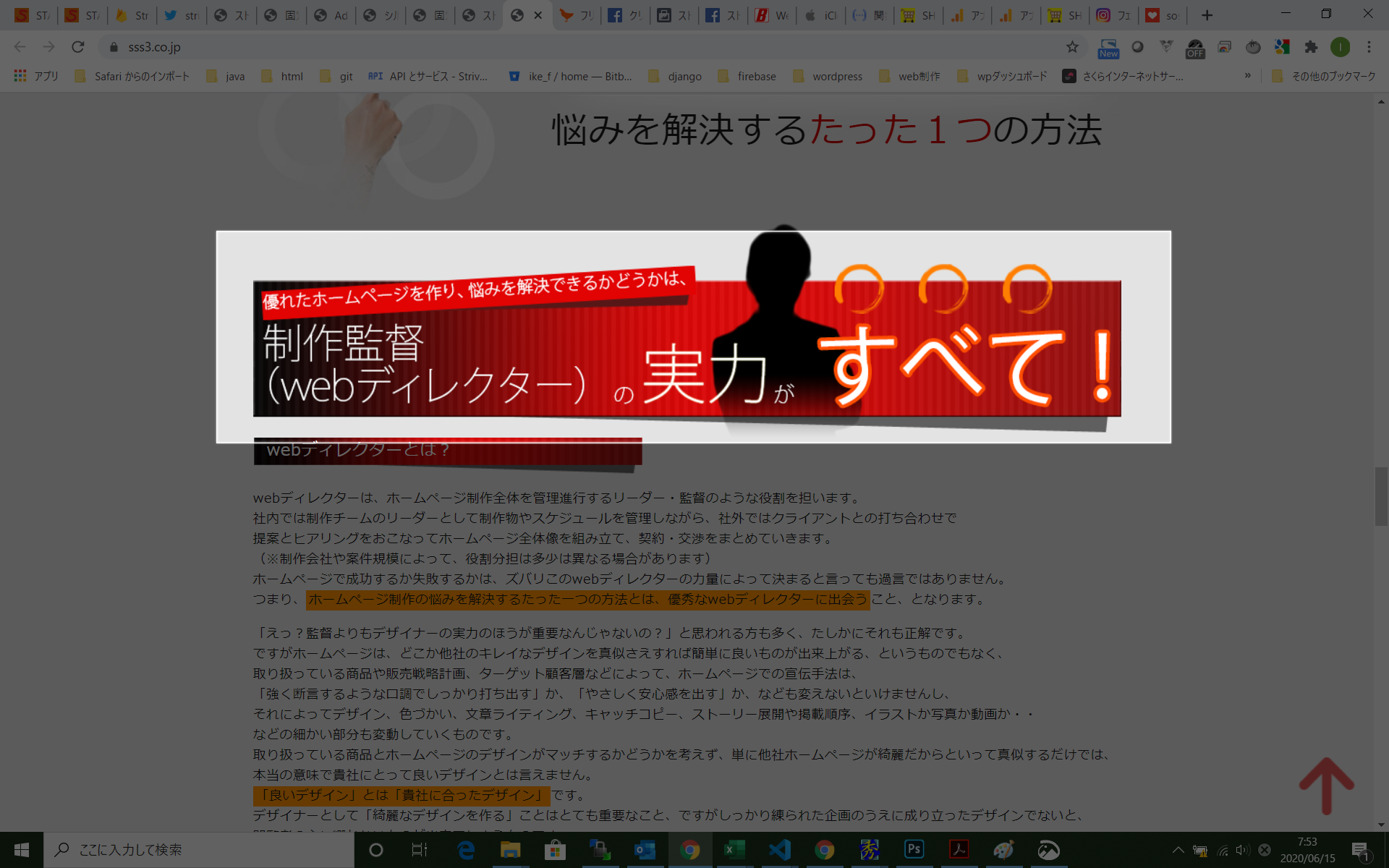Viewport: 1389px width, 868px height.
Task: Open a new browser tab with plus button
Action: (x=1207, y=15)
